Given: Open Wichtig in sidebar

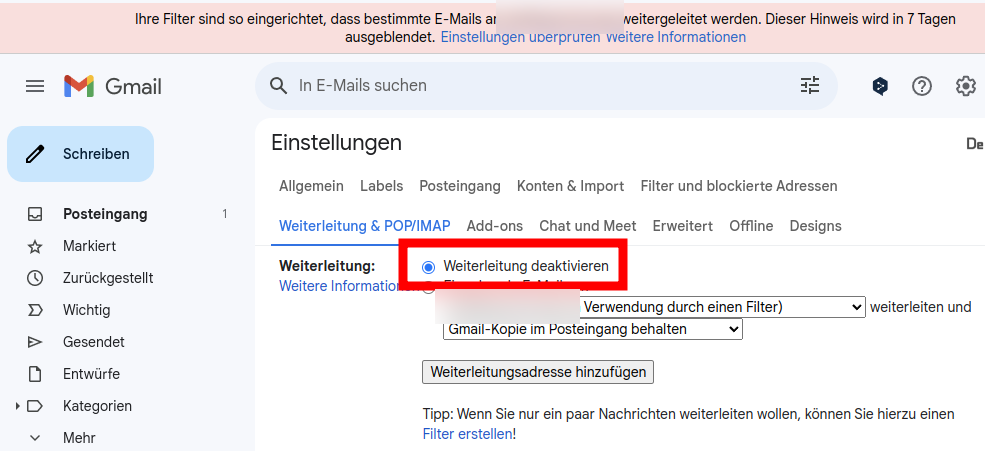Looking at the screenshot, I should [x=87, y=310].
